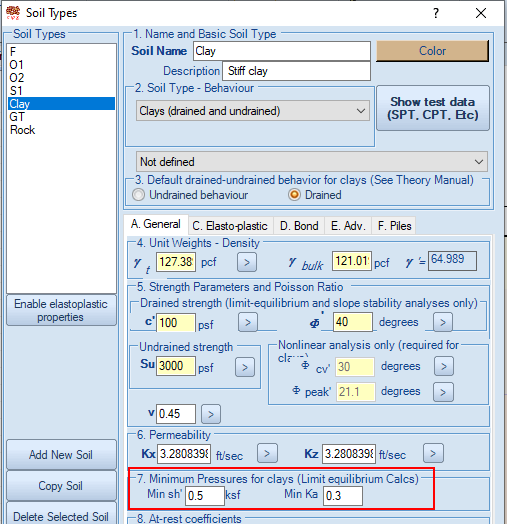
Task: Switch to the D. Bond tab
Action: click(299, 226)
